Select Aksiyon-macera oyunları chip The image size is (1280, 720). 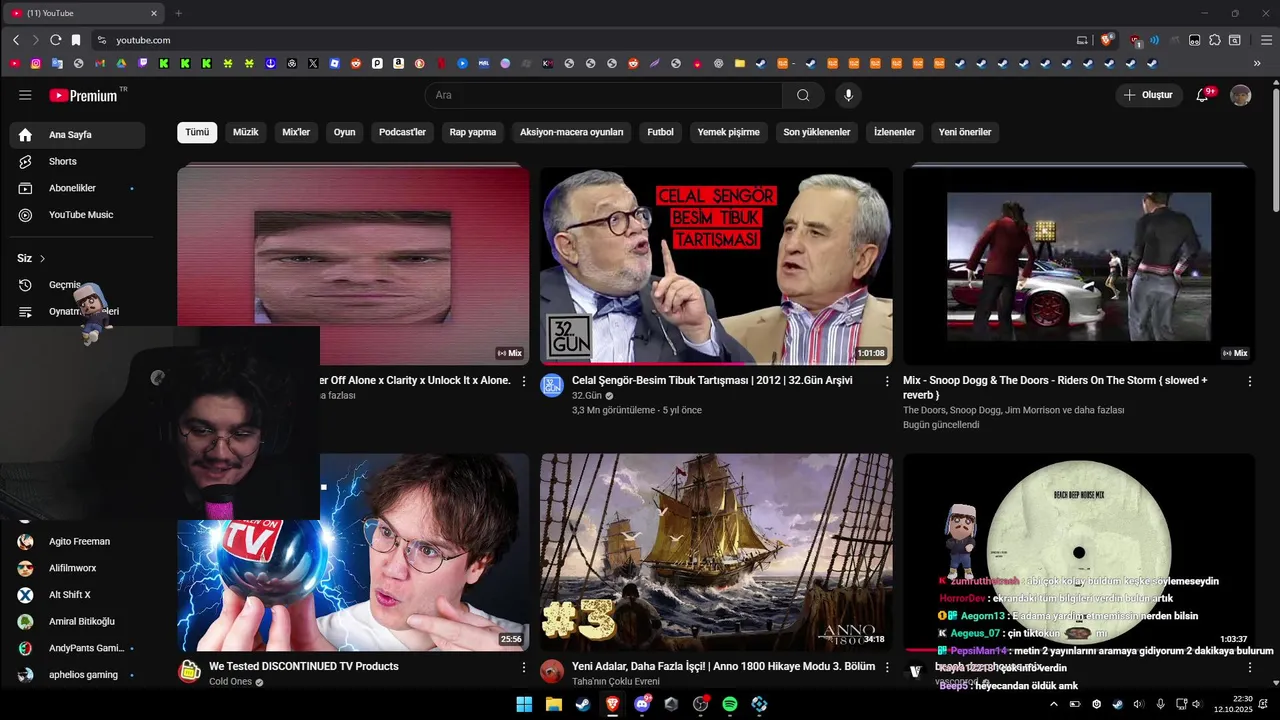572,132
